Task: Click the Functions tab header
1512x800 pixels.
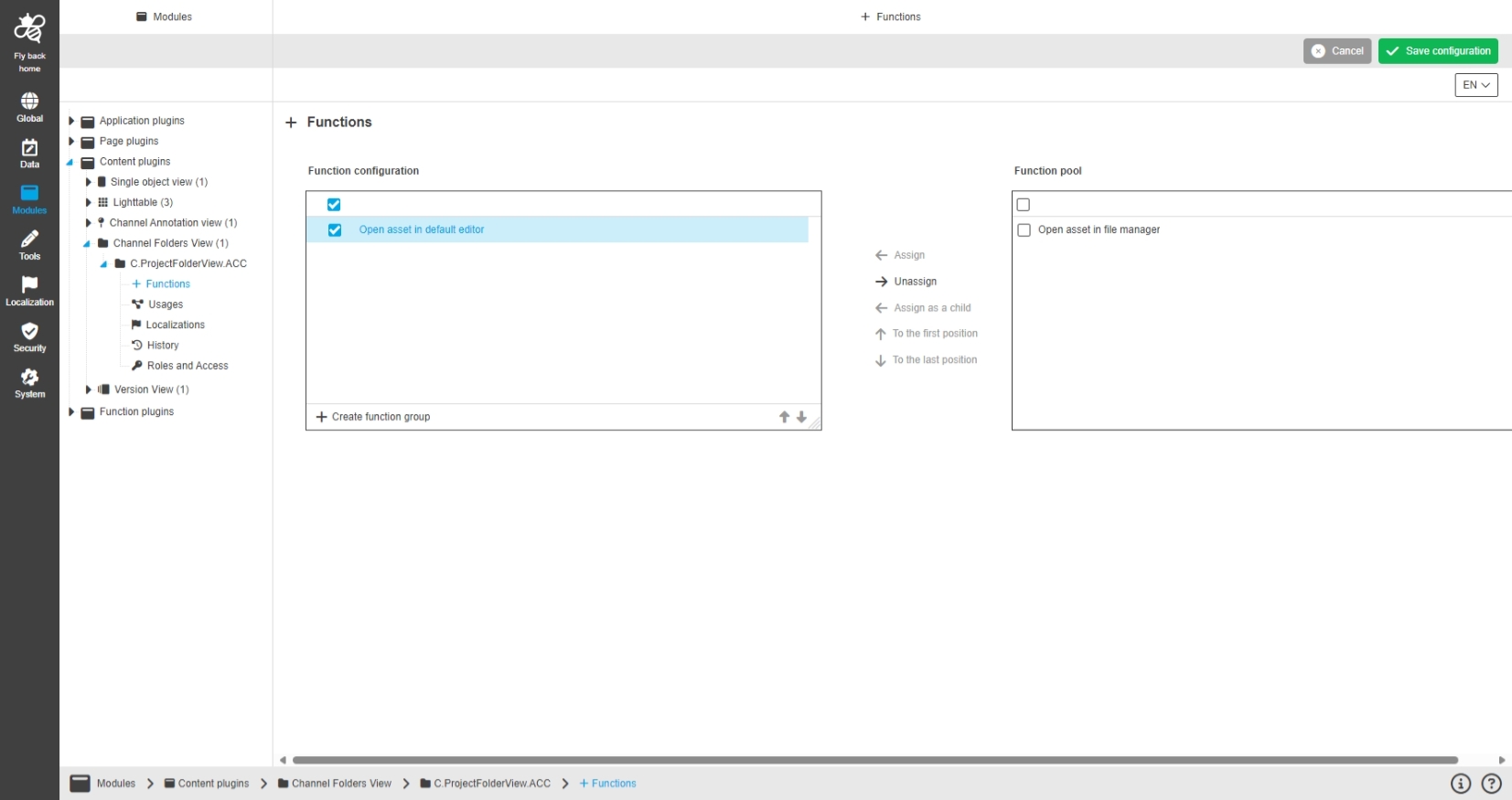Action: tap(891, 16)
